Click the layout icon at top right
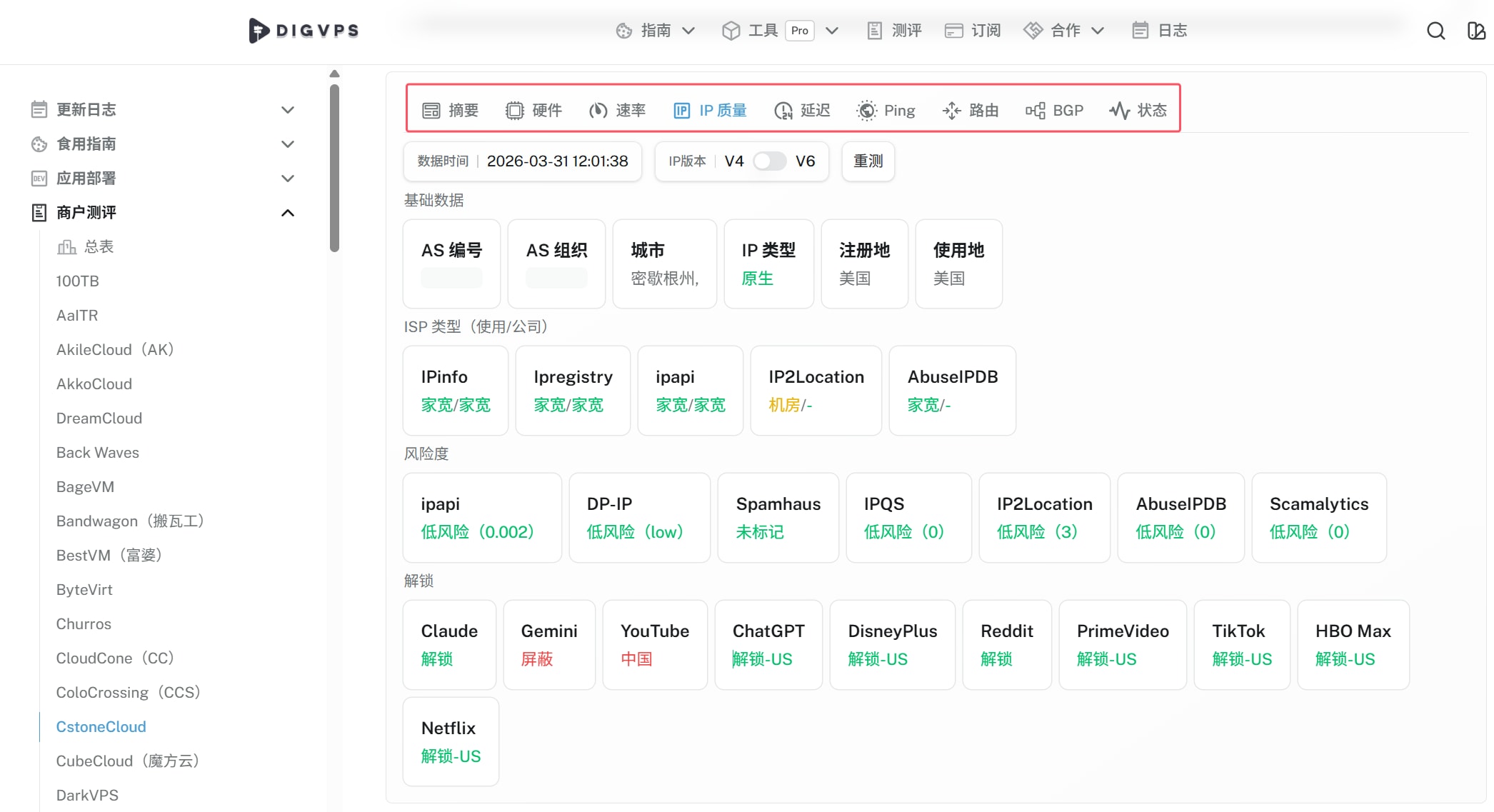Viewport: 1494px width, 812px height. click(1475, 31)
